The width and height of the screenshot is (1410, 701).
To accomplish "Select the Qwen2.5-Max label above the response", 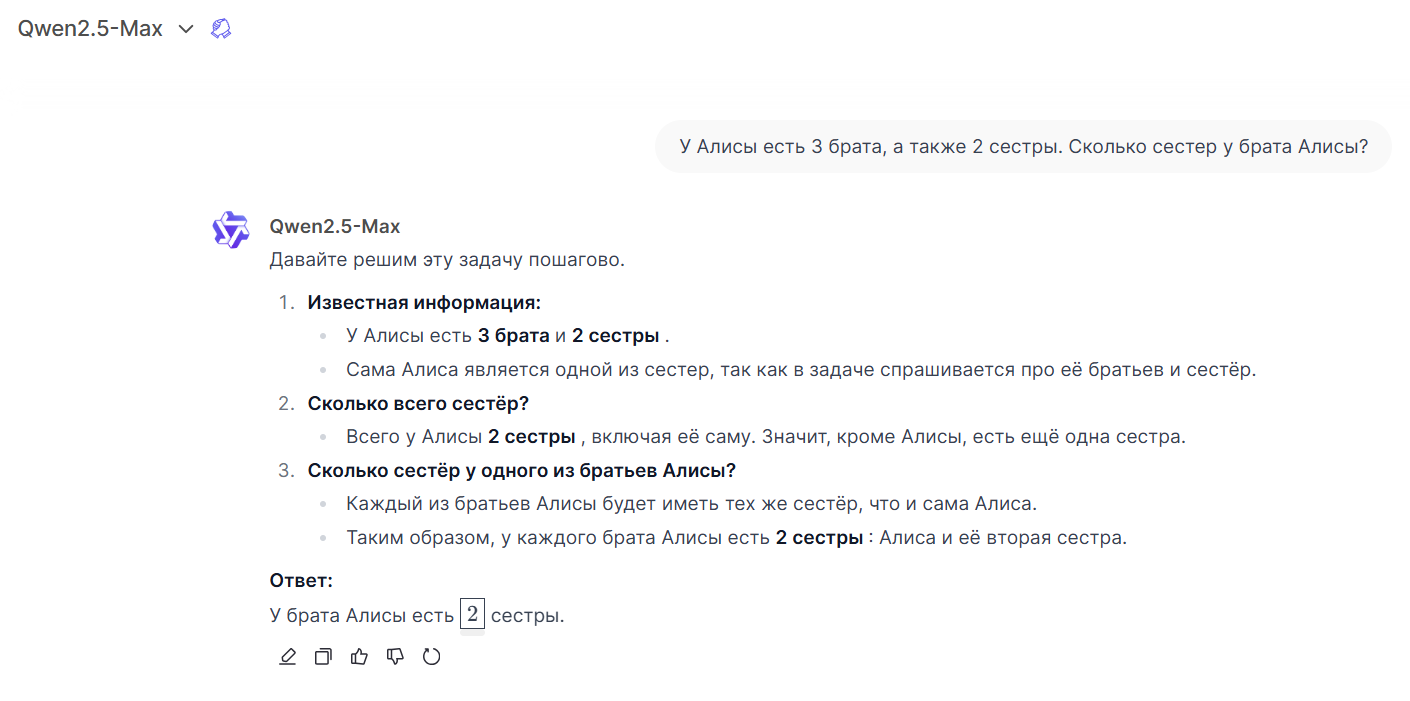I will pyautogui.click(x=334, y=226).
